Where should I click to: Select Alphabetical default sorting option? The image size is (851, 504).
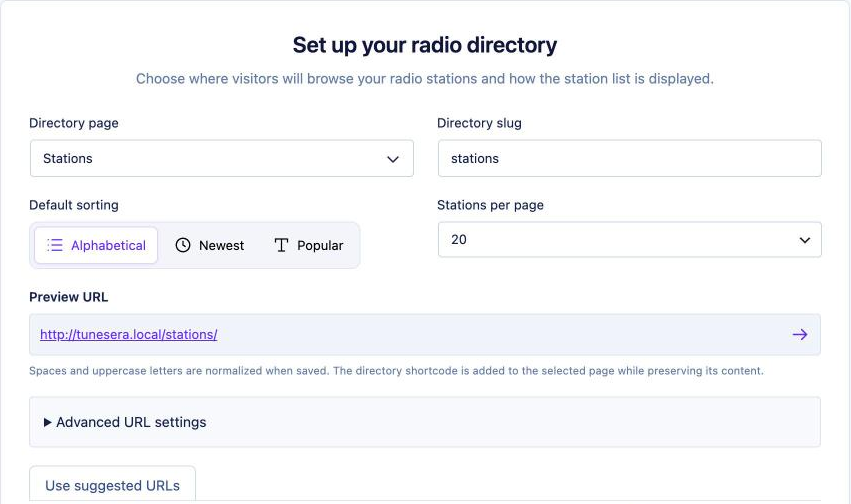pos(96,245)
